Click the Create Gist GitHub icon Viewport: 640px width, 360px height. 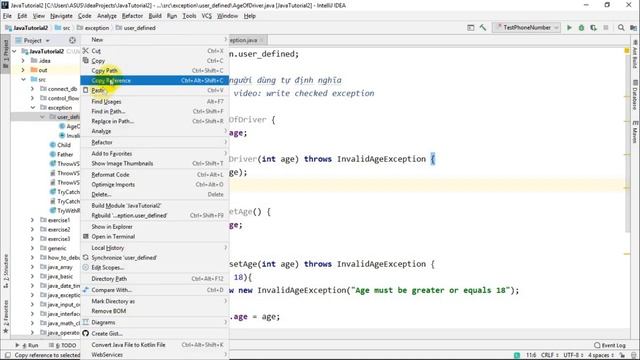[x=86, y=333]
